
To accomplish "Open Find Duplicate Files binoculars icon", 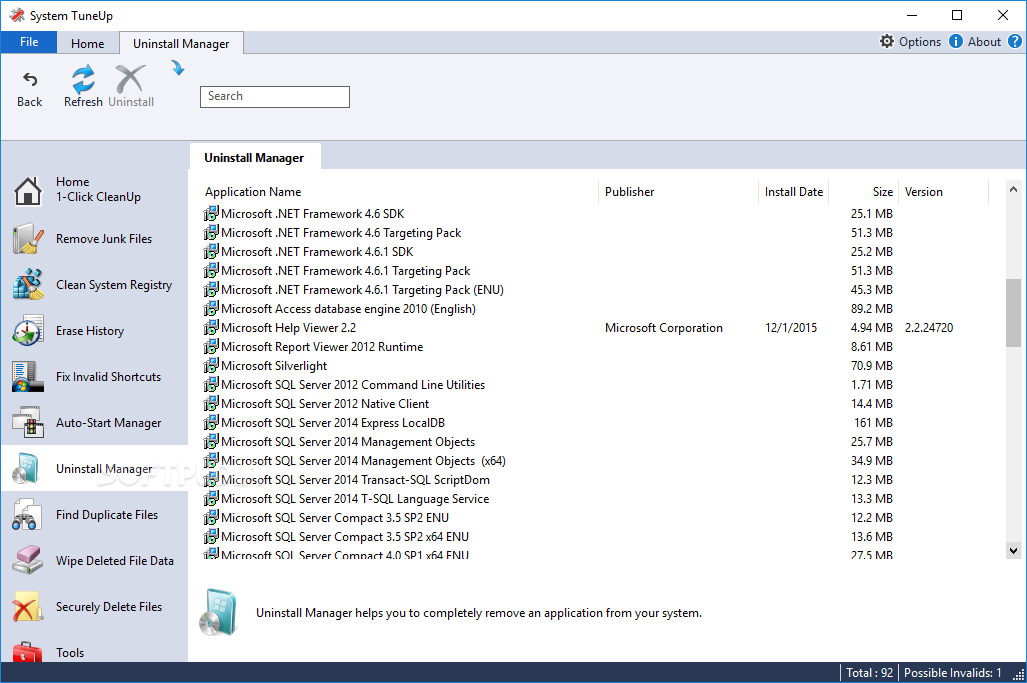I will (x=28, y=515).
